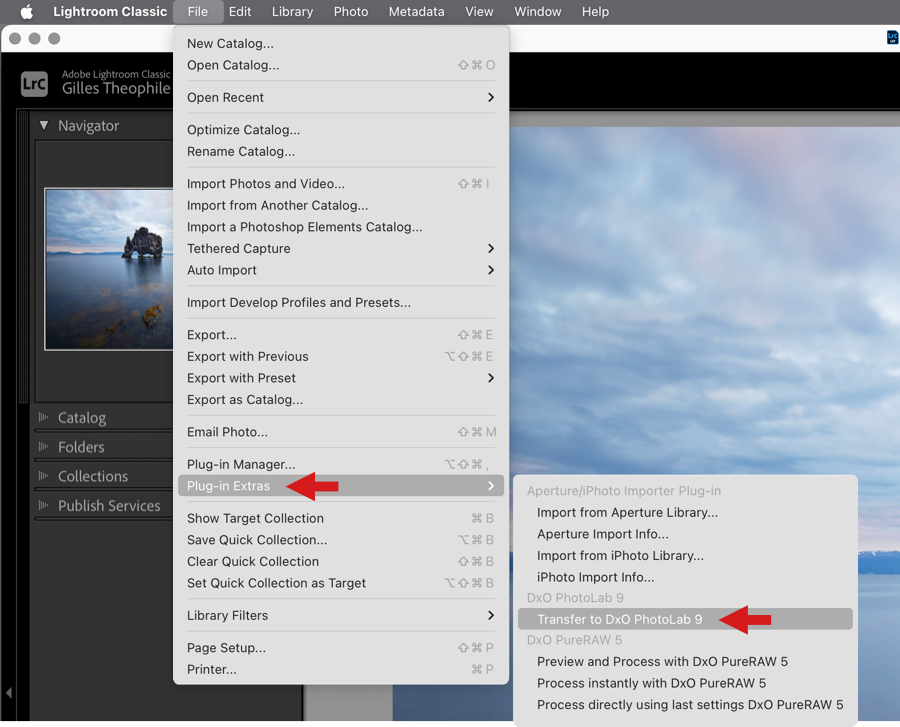This screenshot has width=900, height=727.
Task: Open the Export with Preset submenu
Action: (341, 378)
